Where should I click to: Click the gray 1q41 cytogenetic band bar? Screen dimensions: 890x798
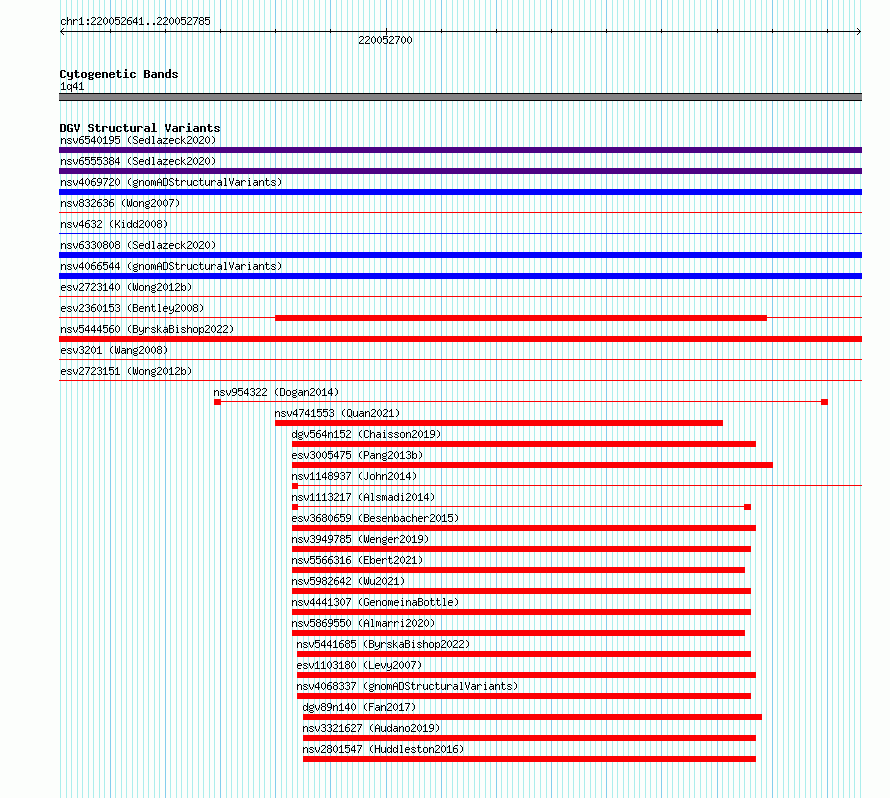coord(460,97)
